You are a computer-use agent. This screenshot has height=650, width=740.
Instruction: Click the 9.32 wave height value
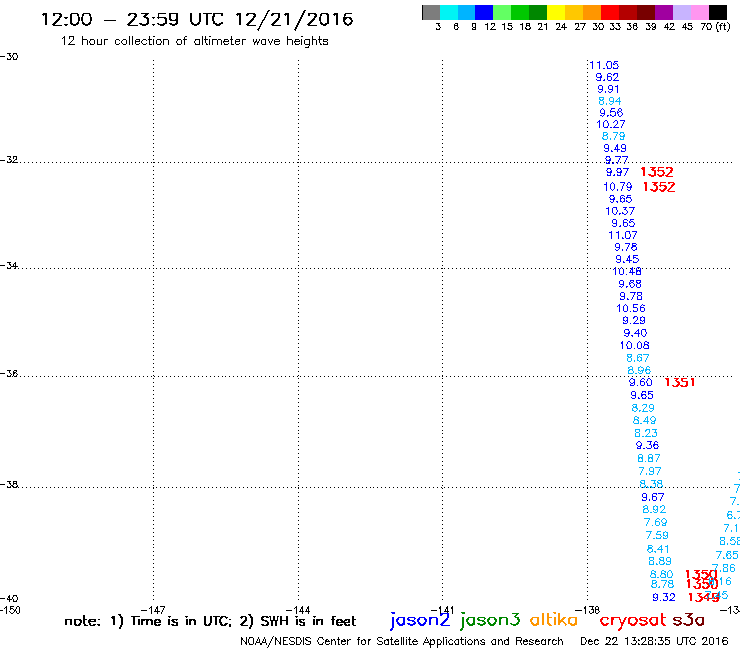point(664,598)
